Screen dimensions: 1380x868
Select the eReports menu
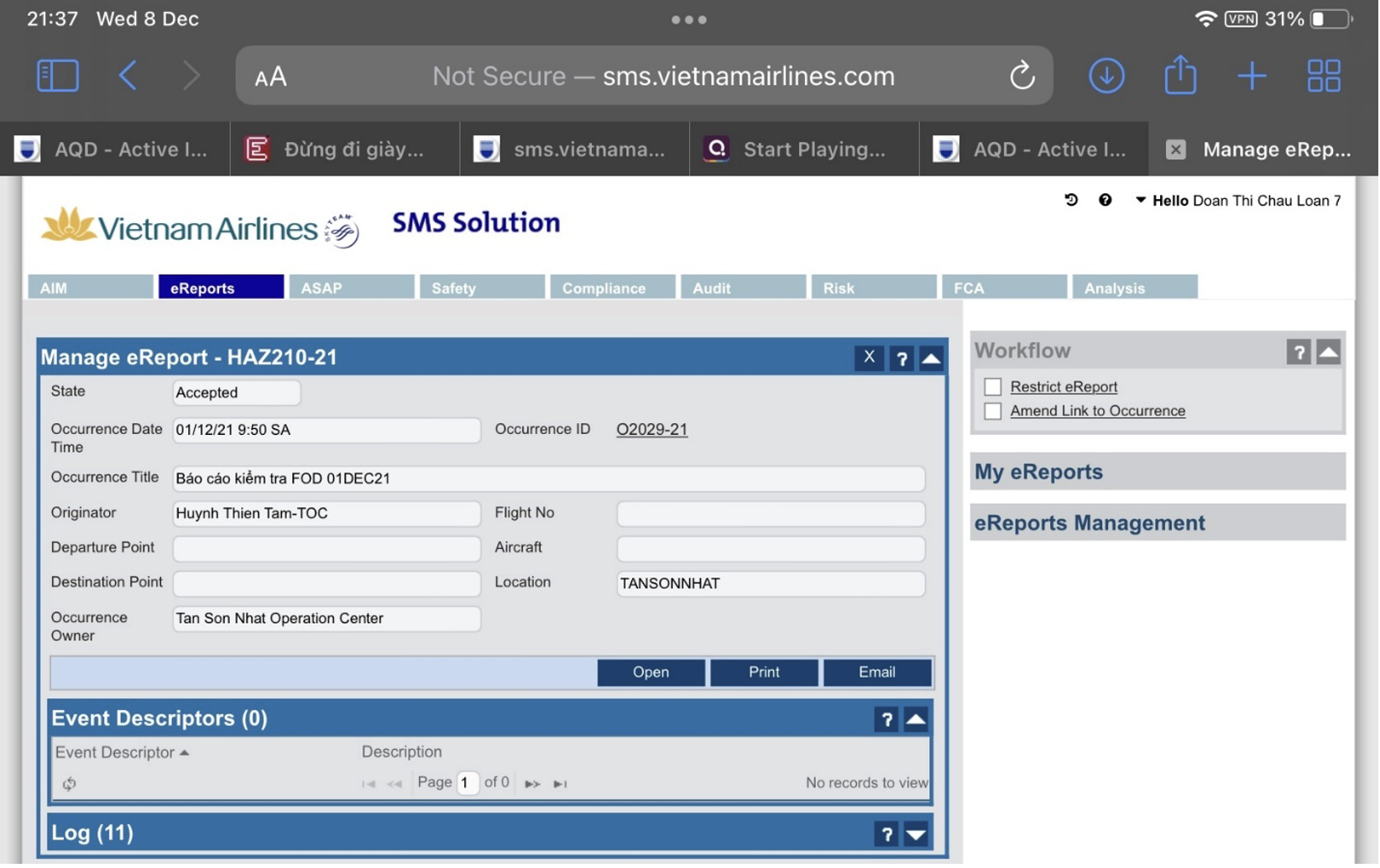pyautogui.click(x=221, y=287)
